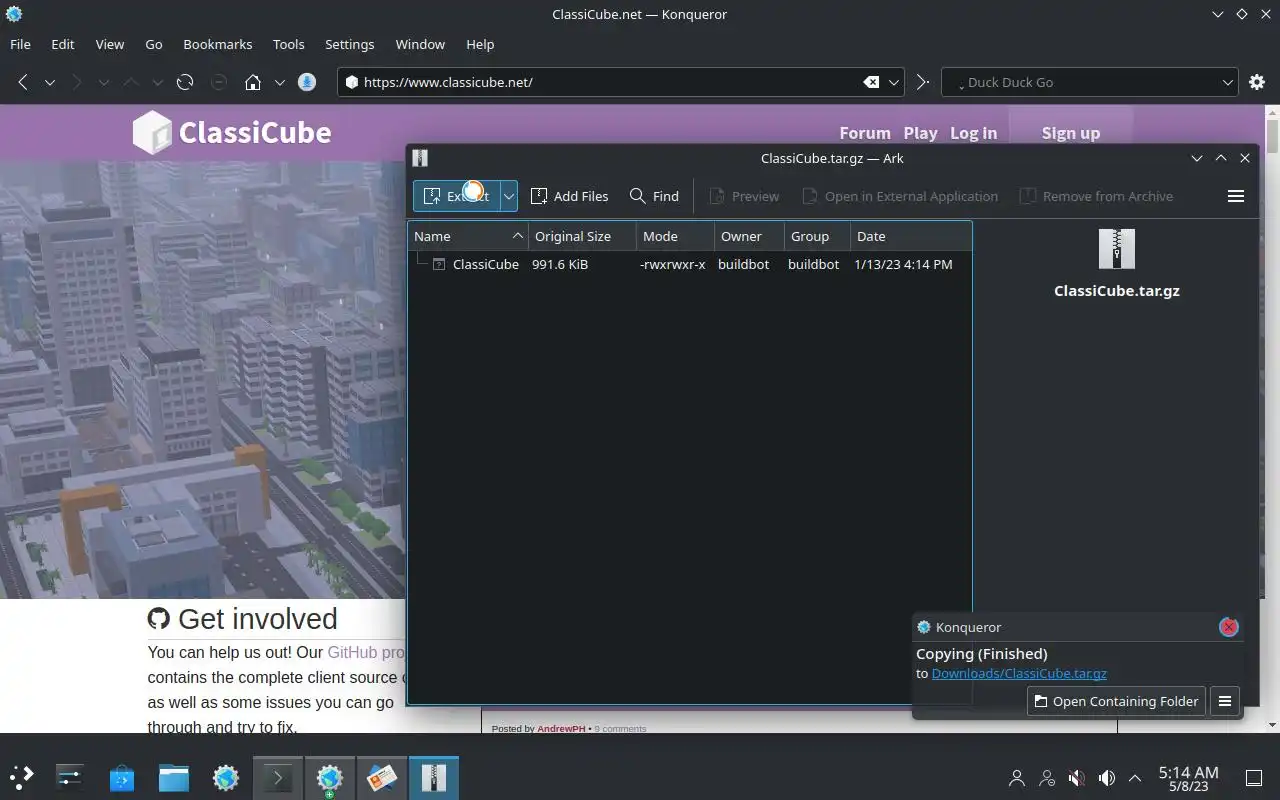Viewport: 1280px width, 800px height.
Task: Click the blue download icon in Konqueror toolbar
Action: pyautogui.click(x=308, y=82)
